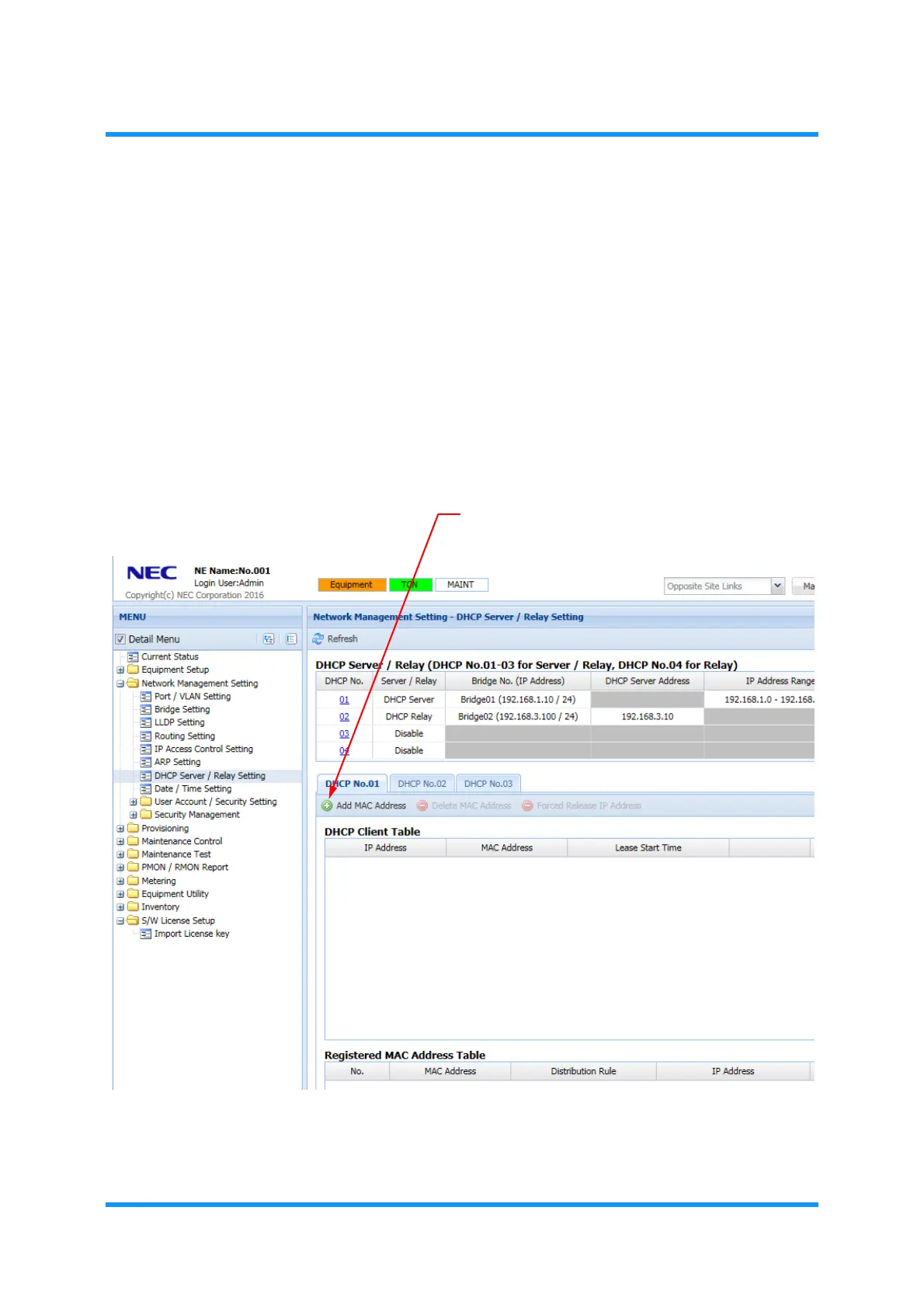Click the Port / VLAN Setting page icon
Screen dimensions: 924x1308
coord(145,697)
